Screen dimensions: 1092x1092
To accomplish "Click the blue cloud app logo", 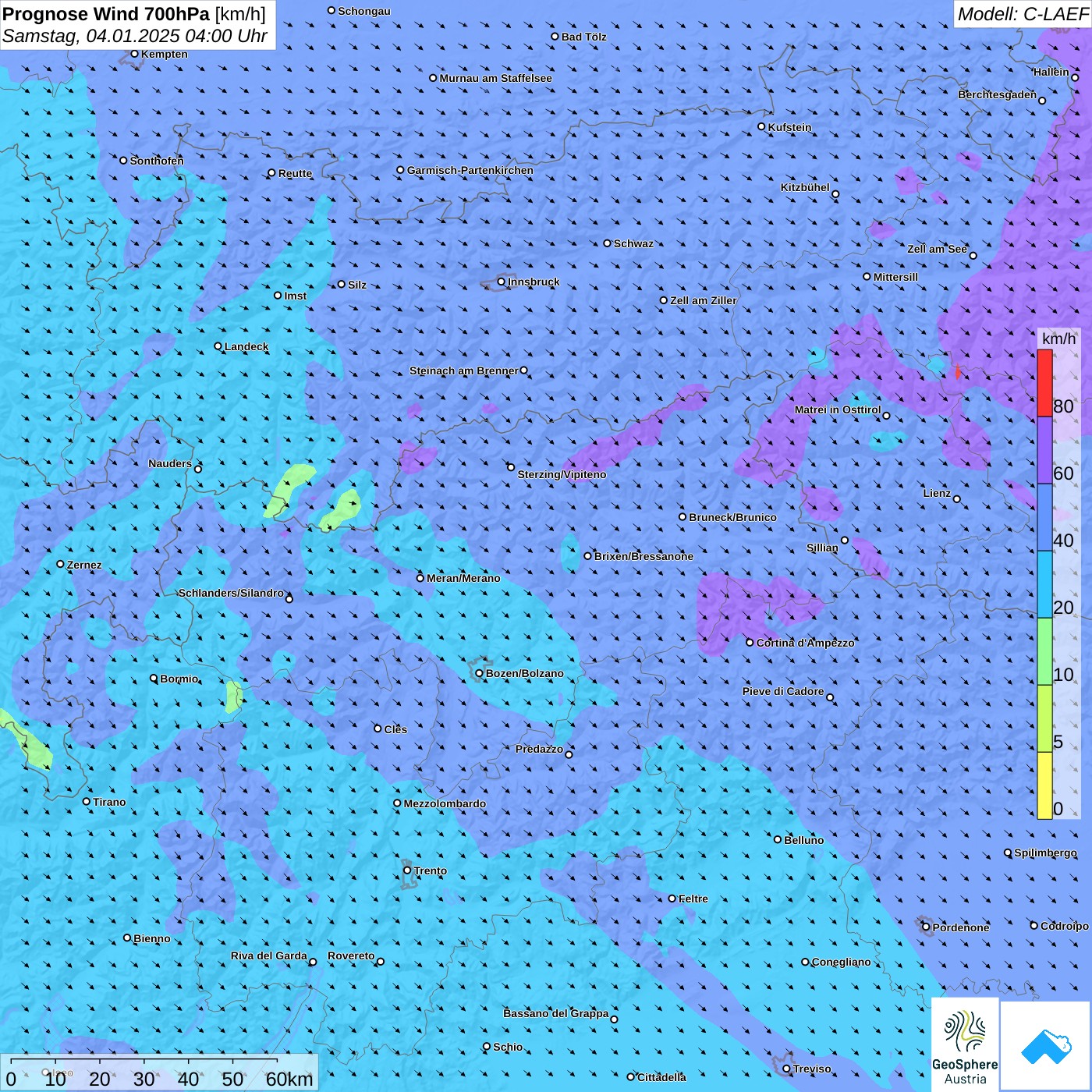I will [x=1046, y=1046].
